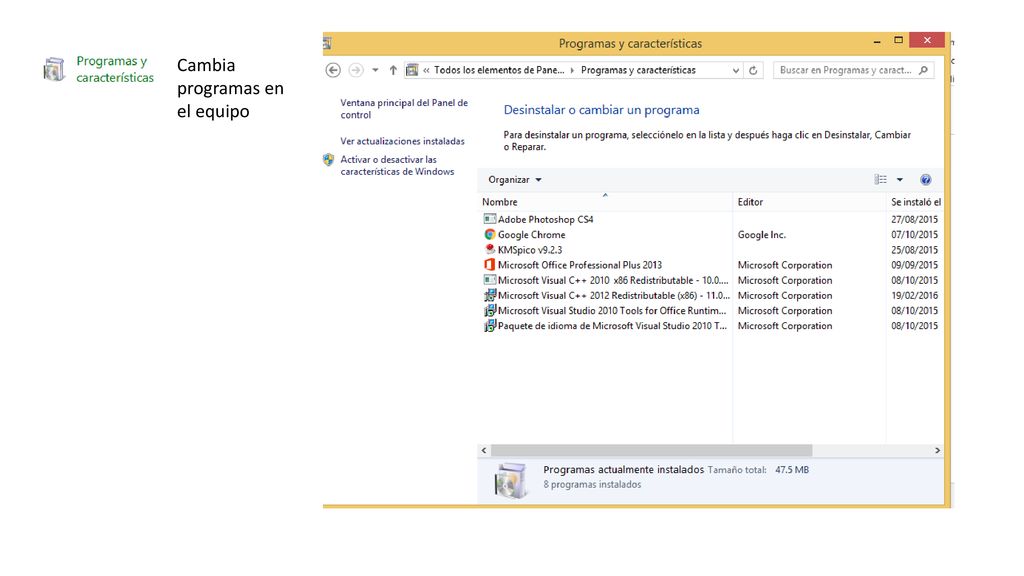Select Visual C++ 2012 Redistributable icon
1024x576 pixels.
(x=489, y=295)
